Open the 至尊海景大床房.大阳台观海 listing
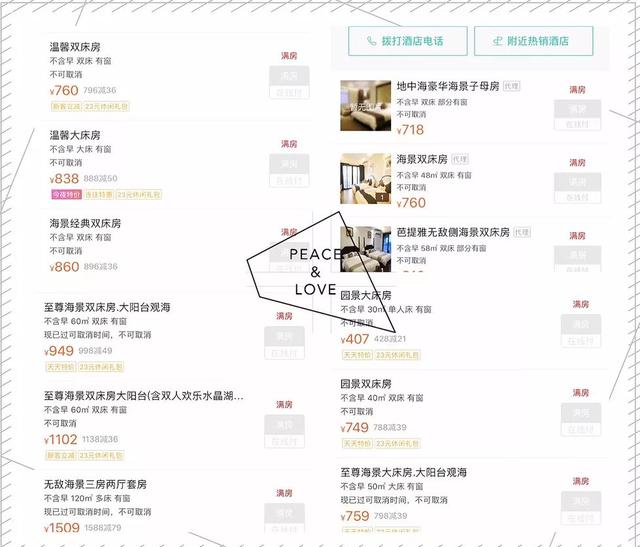 469,500
